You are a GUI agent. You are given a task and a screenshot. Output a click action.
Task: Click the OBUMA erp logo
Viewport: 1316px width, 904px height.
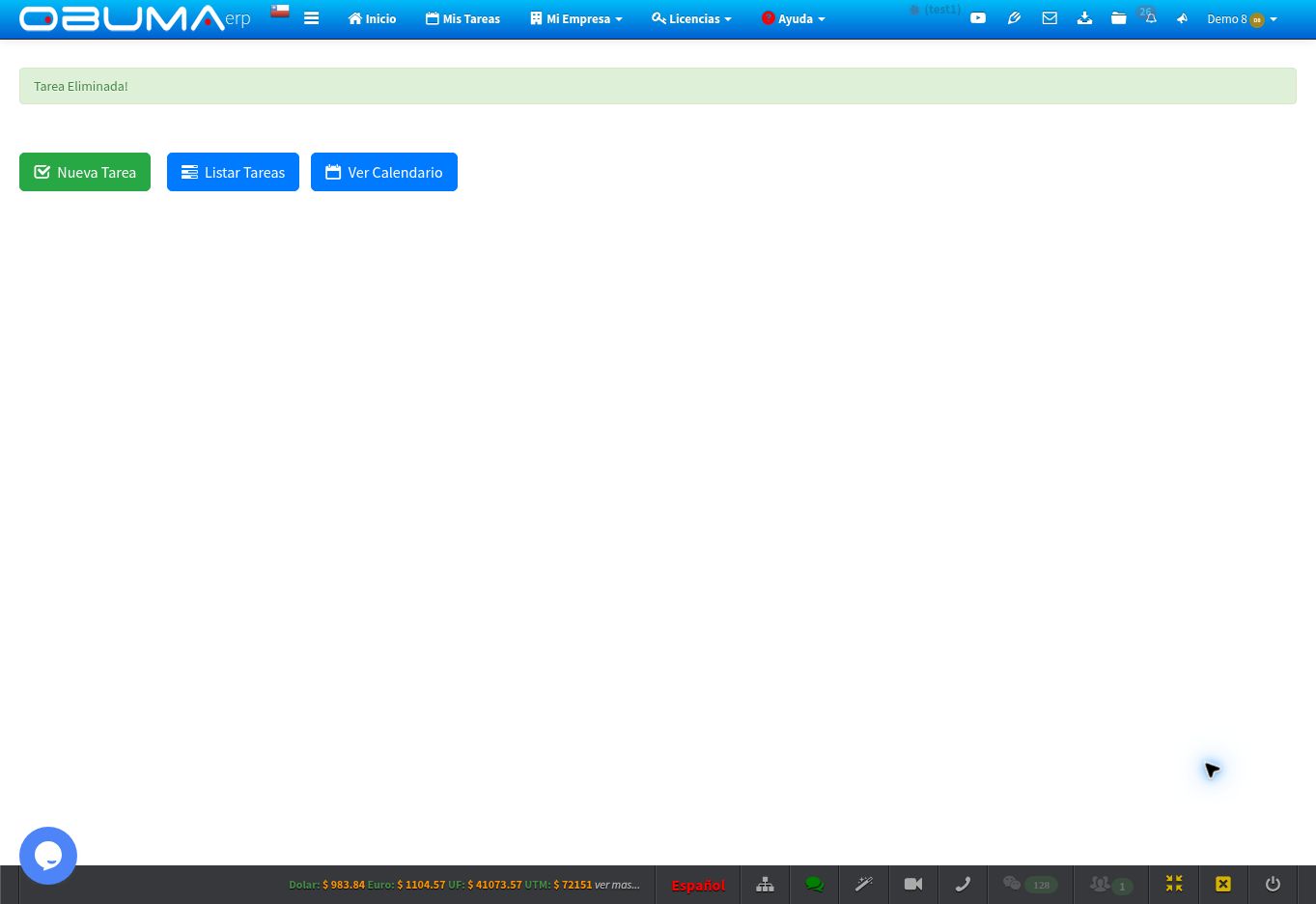[135, 18]
